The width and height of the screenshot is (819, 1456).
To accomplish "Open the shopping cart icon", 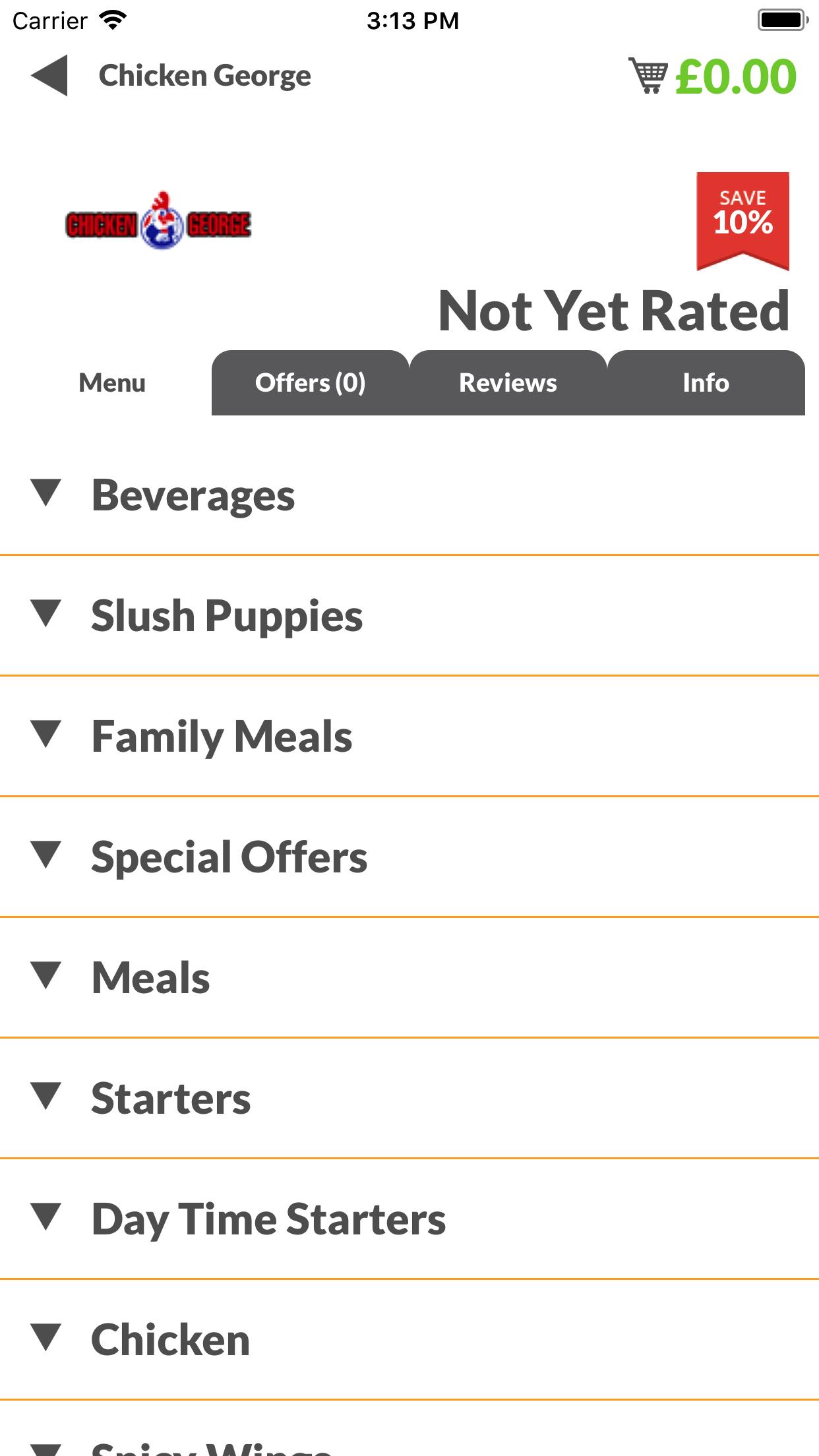I will pos(648,76).
